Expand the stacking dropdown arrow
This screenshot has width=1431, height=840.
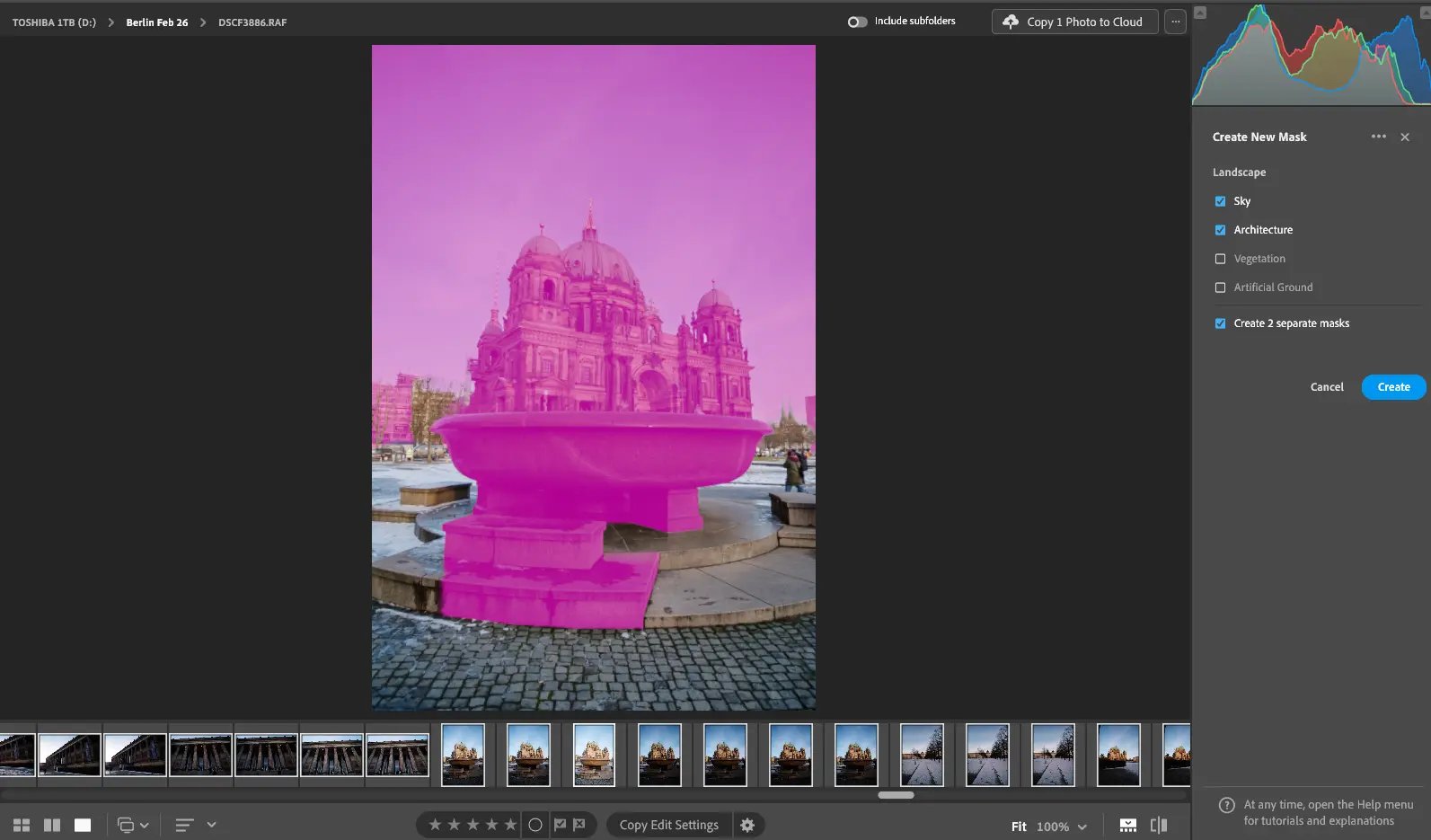pos(144,825)
